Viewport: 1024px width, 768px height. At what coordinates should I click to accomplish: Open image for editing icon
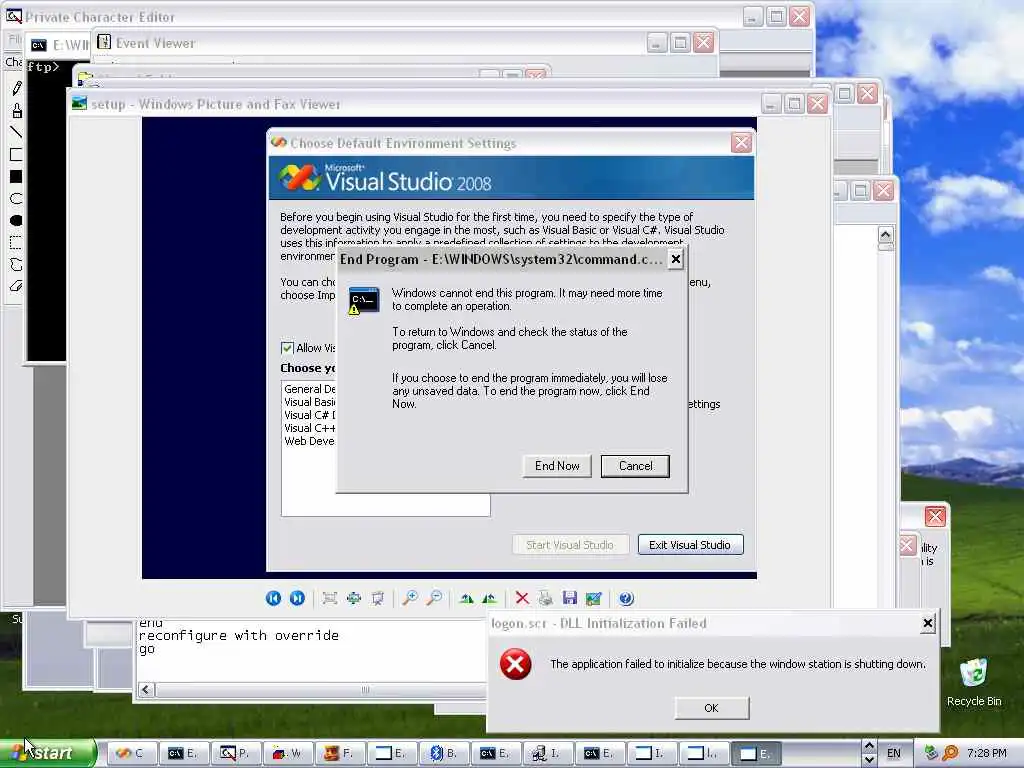click(593, 598)
